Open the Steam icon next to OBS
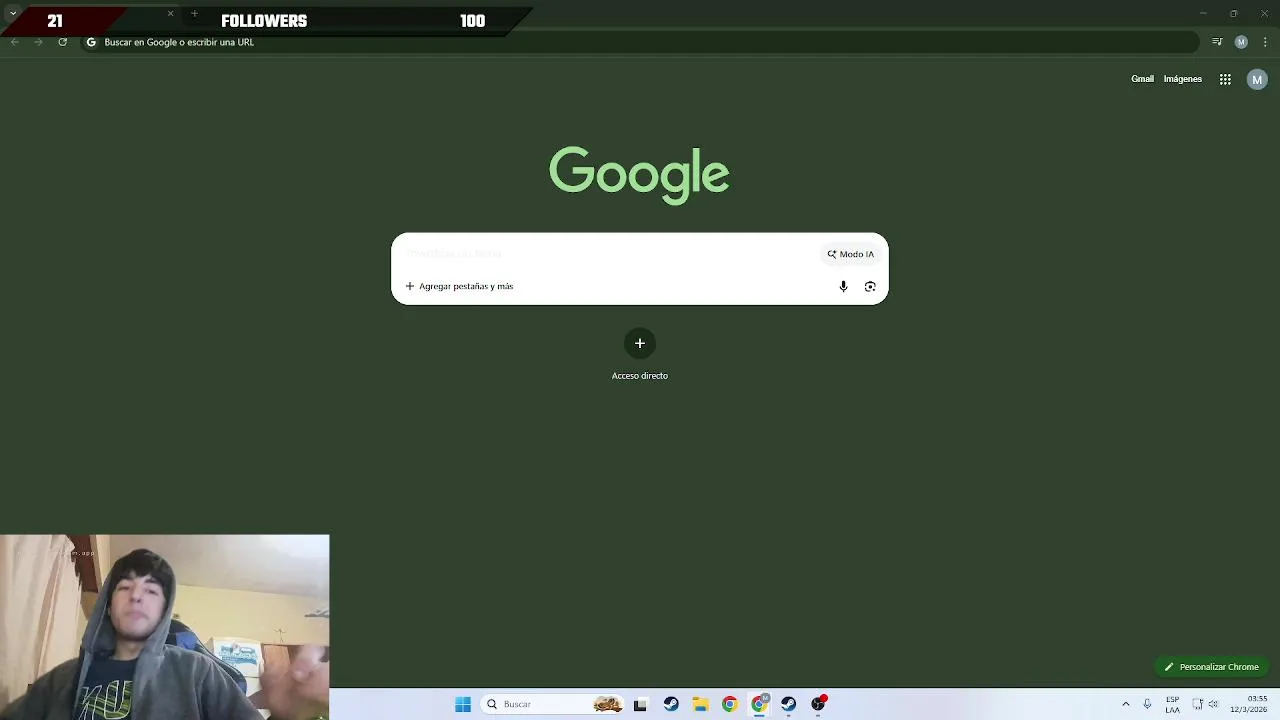Image resolution: width=1280 pixels, height=720 pixels. [789, 704]
